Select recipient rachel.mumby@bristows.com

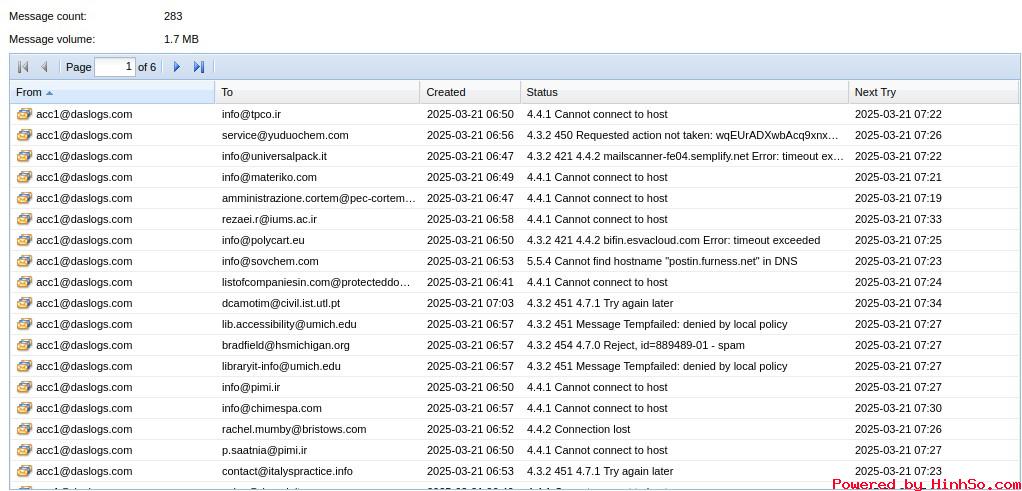[294, 429]
